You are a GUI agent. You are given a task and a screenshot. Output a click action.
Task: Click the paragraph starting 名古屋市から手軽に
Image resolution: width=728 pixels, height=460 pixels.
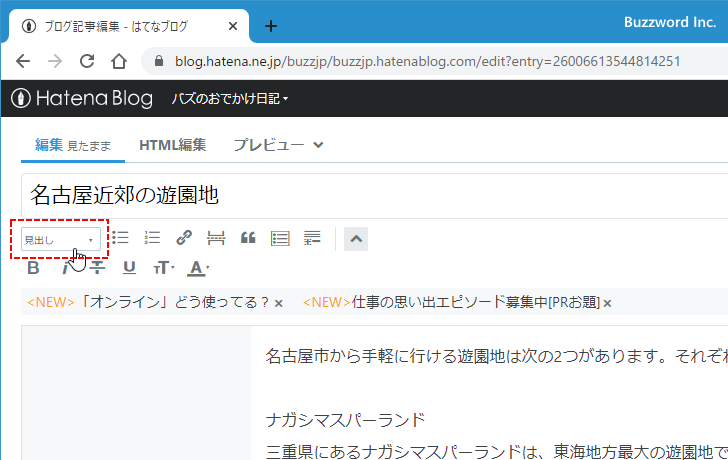pos(496,356)
